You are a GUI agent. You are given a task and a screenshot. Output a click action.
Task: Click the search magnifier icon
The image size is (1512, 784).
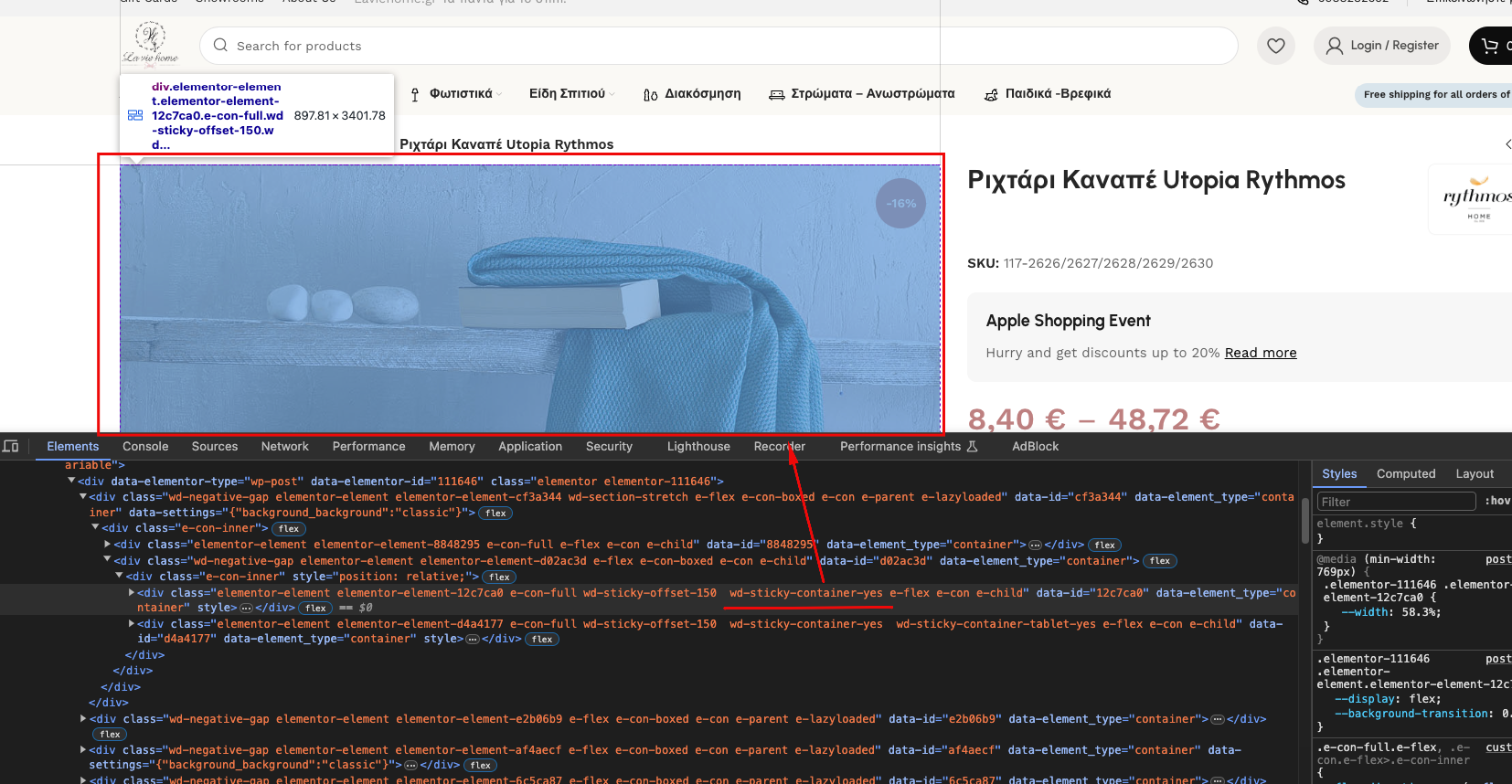(x=220, y=45)
